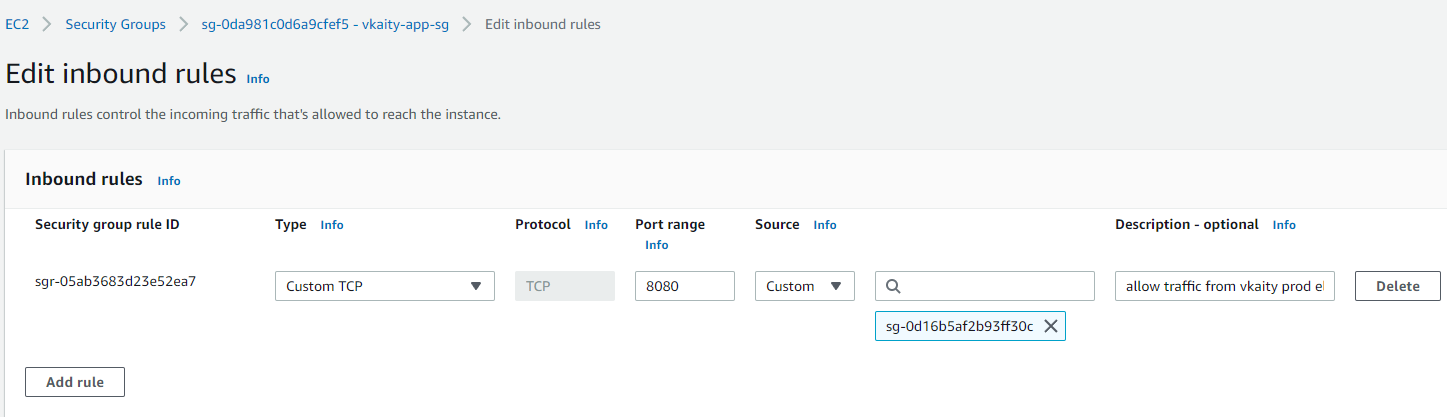Open the Custom source dropdown
Image resolution: width=1447 pixels, height=417 pixels.
[805, 286]
